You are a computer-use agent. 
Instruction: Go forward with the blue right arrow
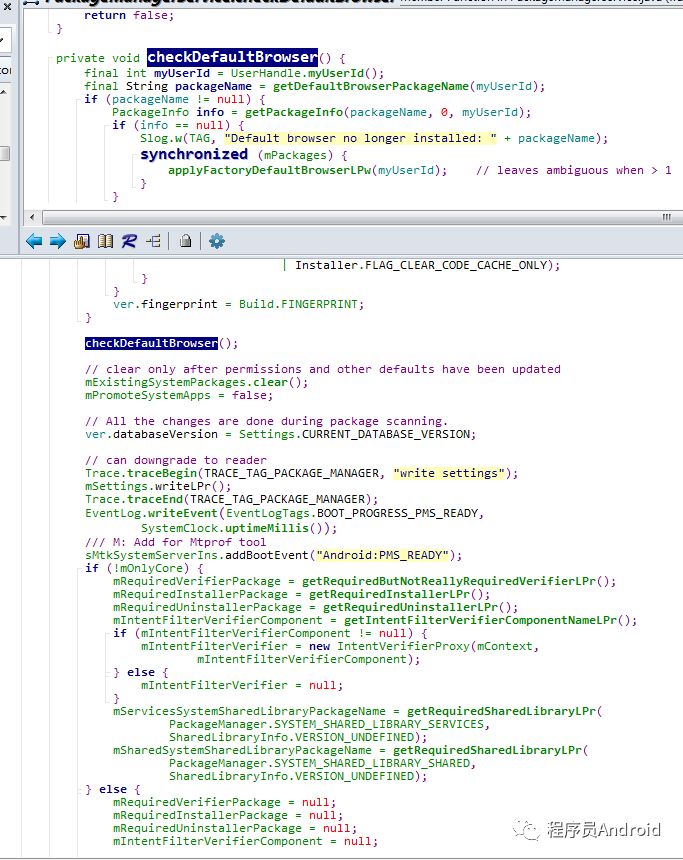coord(58,241)
